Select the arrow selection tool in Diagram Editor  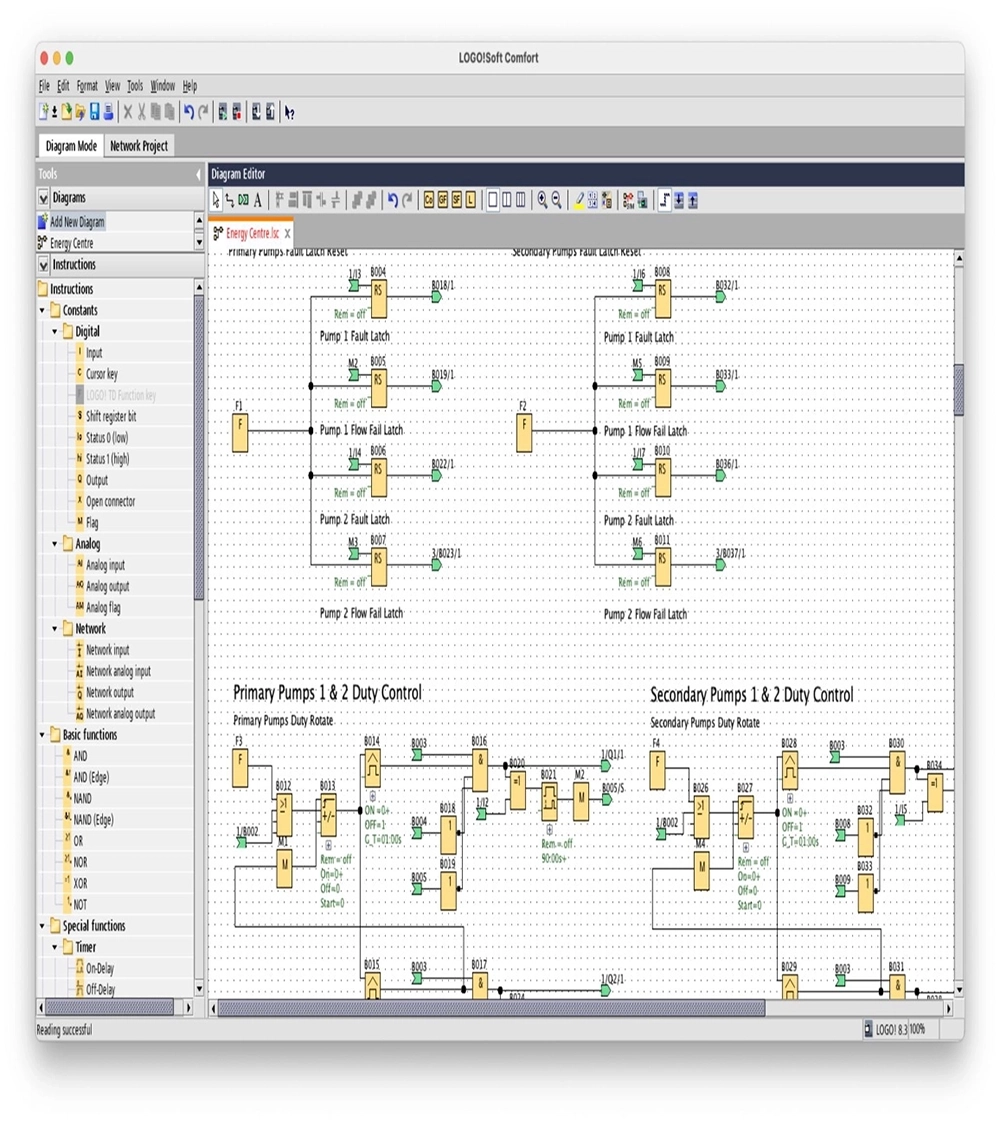[x=216, y=201]
